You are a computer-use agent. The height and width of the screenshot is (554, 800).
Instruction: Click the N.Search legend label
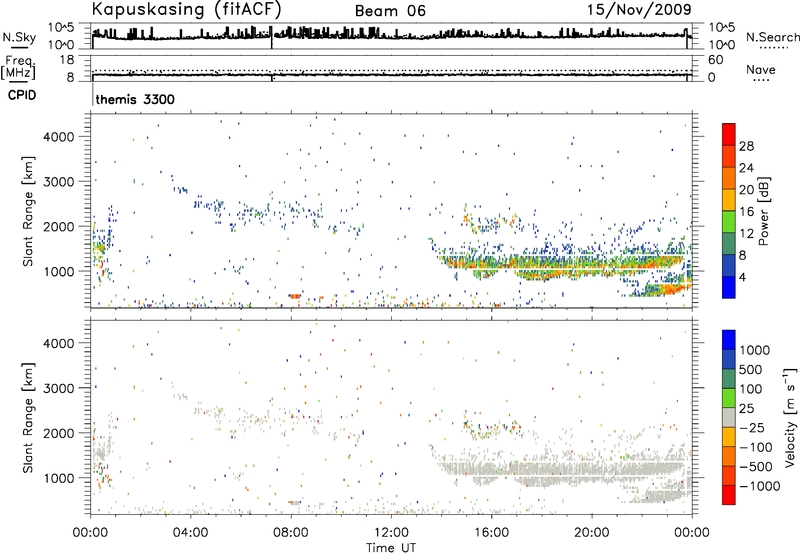[772, 37]
